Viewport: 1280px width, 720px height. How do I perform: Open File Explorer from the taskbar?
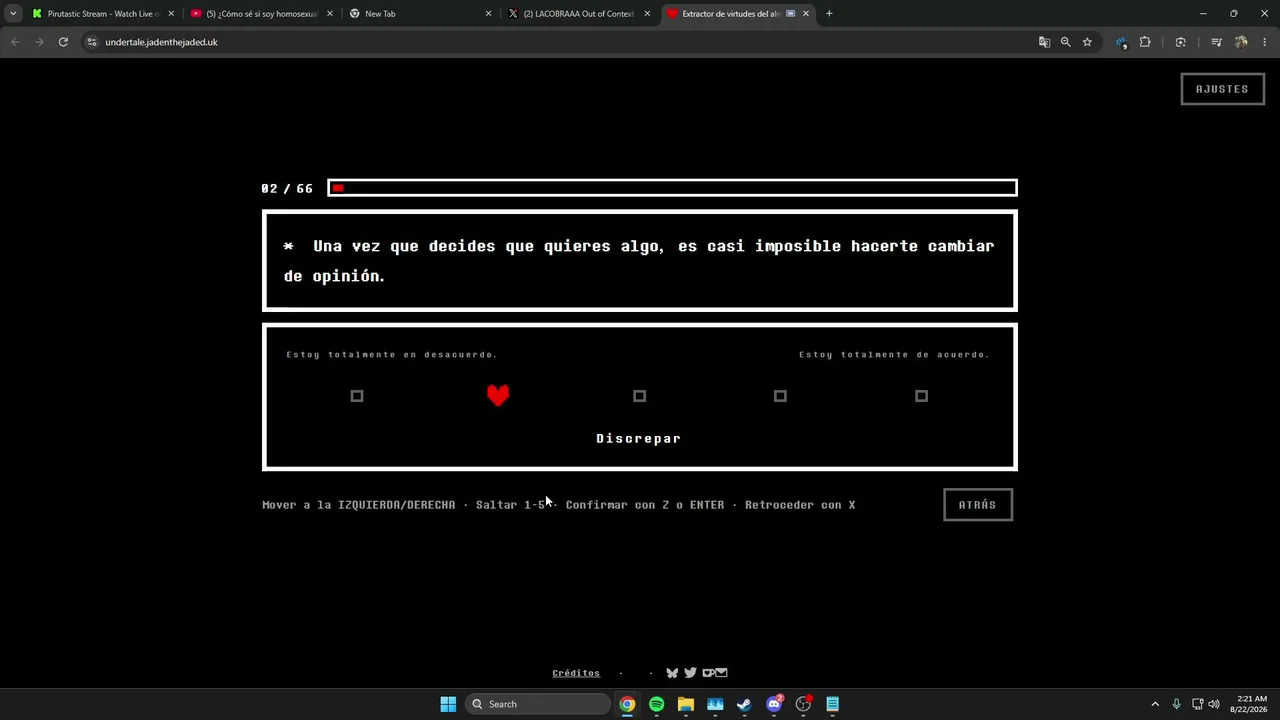pyautogui.click(x=686, y=704)
